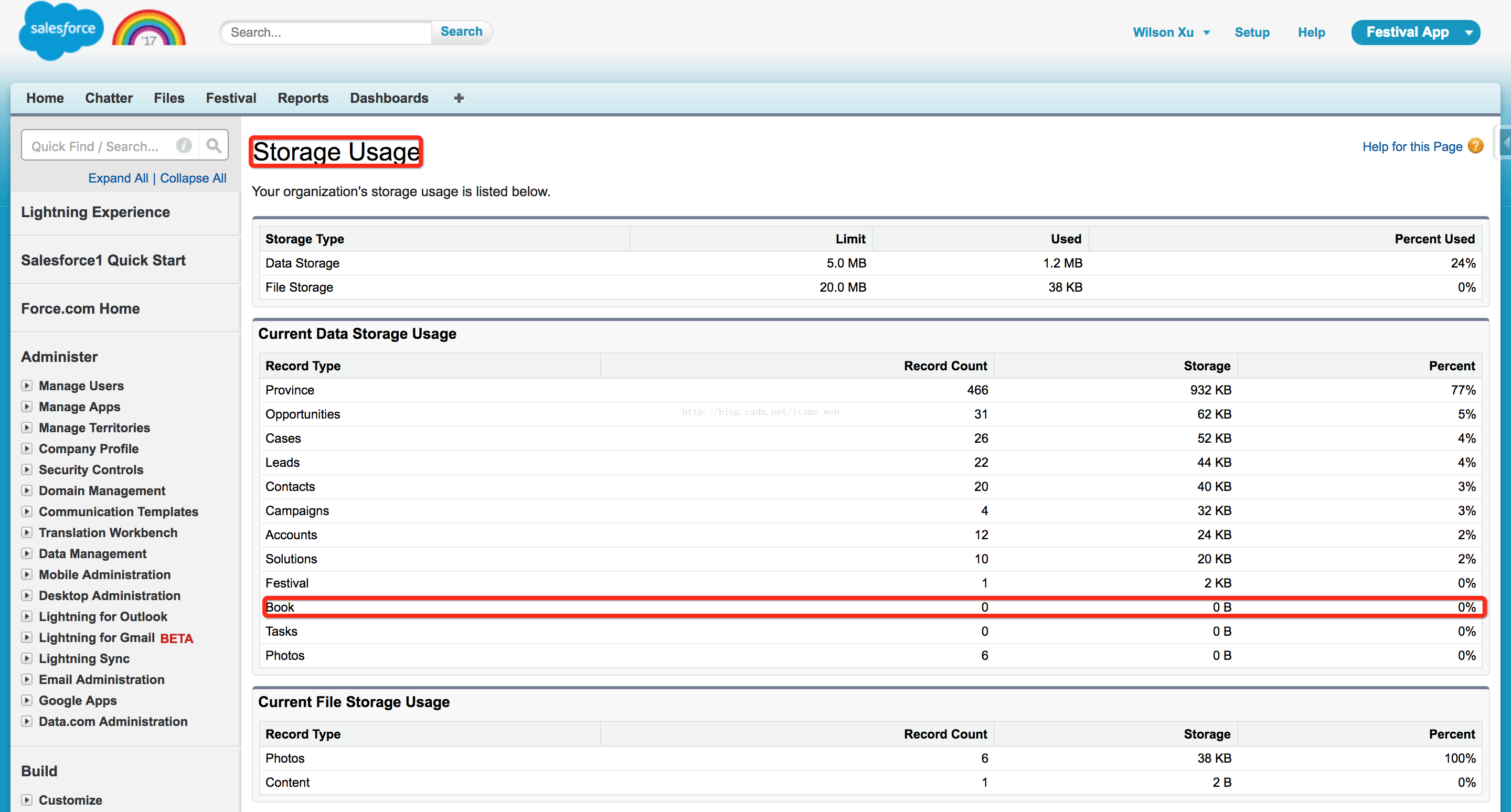Select the Dashboards tab
The height and width of the screenshot is (812, 1511).
pyautogui.click(x=389, y=97)
